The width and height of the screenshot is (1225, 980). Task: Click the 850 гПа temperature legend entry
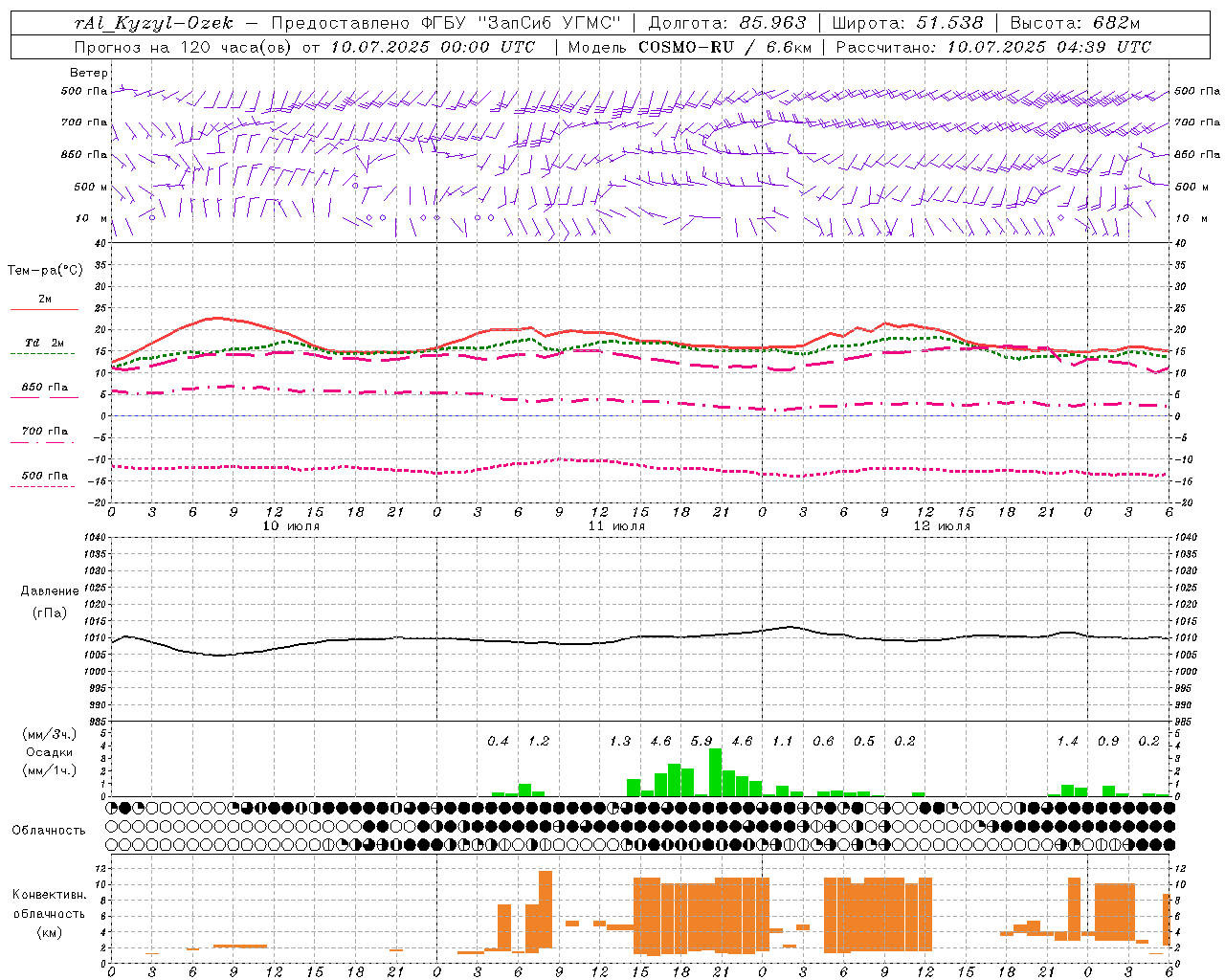[44, 388]
